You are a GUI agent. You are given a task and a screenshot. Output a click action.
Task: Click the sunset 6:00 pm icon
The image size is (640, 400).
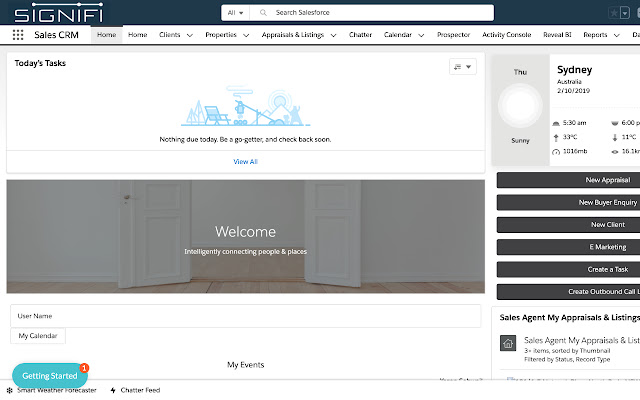click(x=615, y=123)
